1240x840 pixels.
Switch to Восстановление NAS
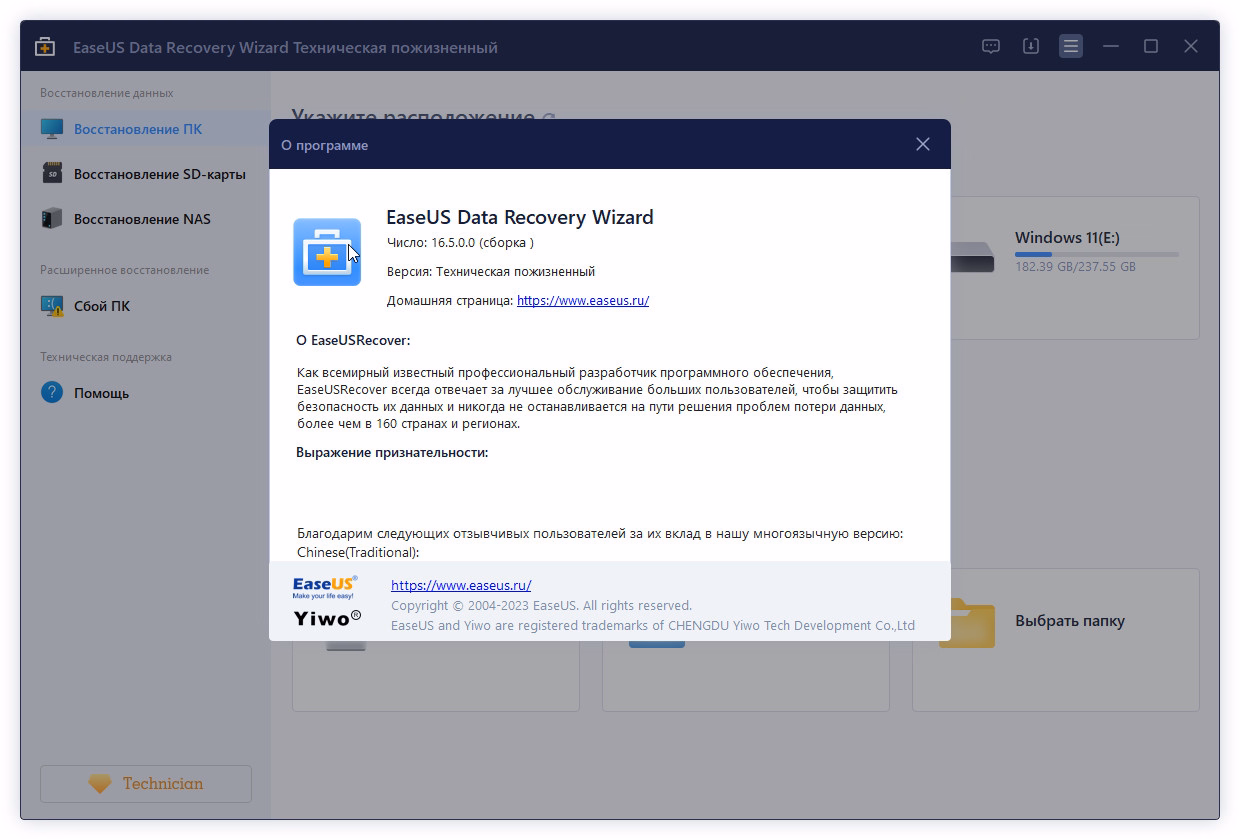(x=142, y=219)
